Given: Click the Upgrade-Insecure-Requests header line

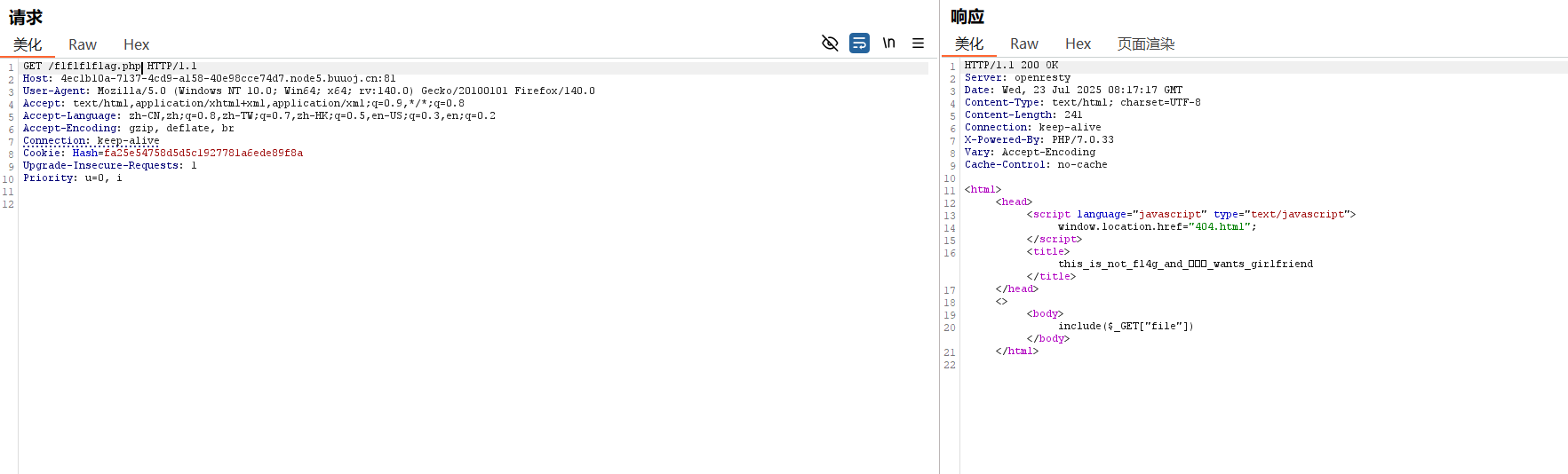Looking at the screenshot, I should point(110,166).
